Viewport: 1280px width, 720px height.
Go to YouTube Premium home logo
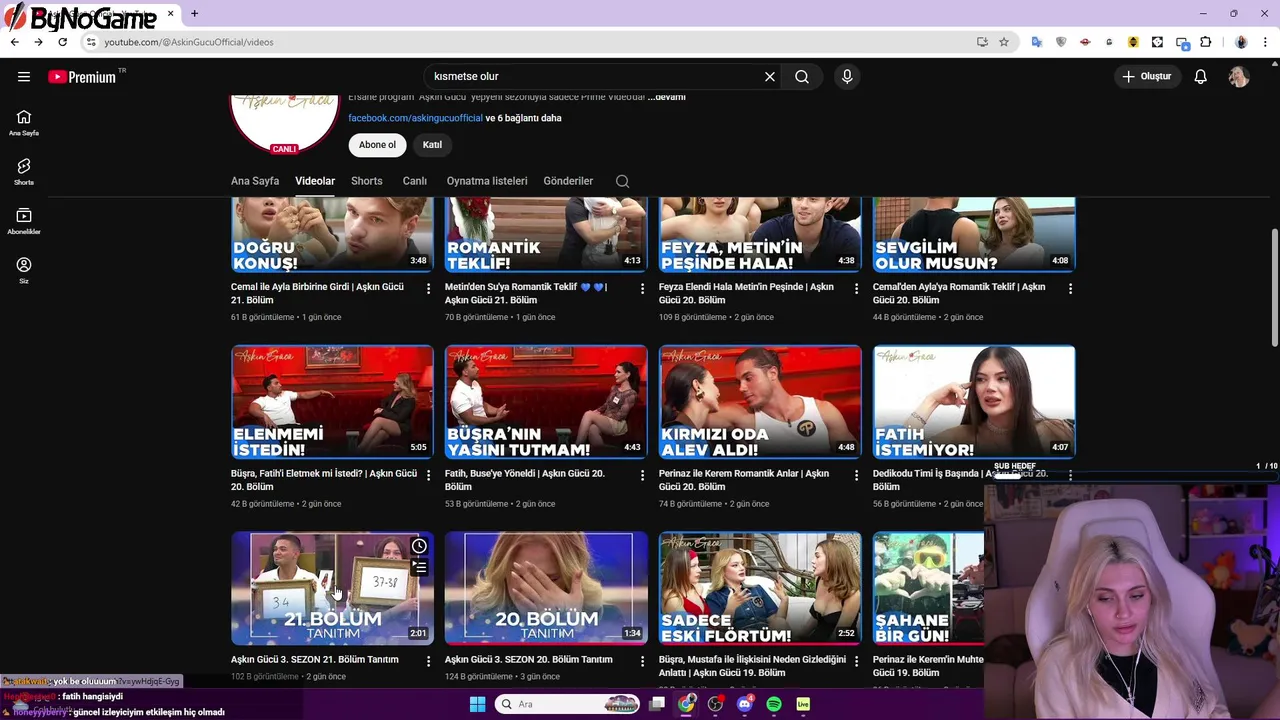82,77
